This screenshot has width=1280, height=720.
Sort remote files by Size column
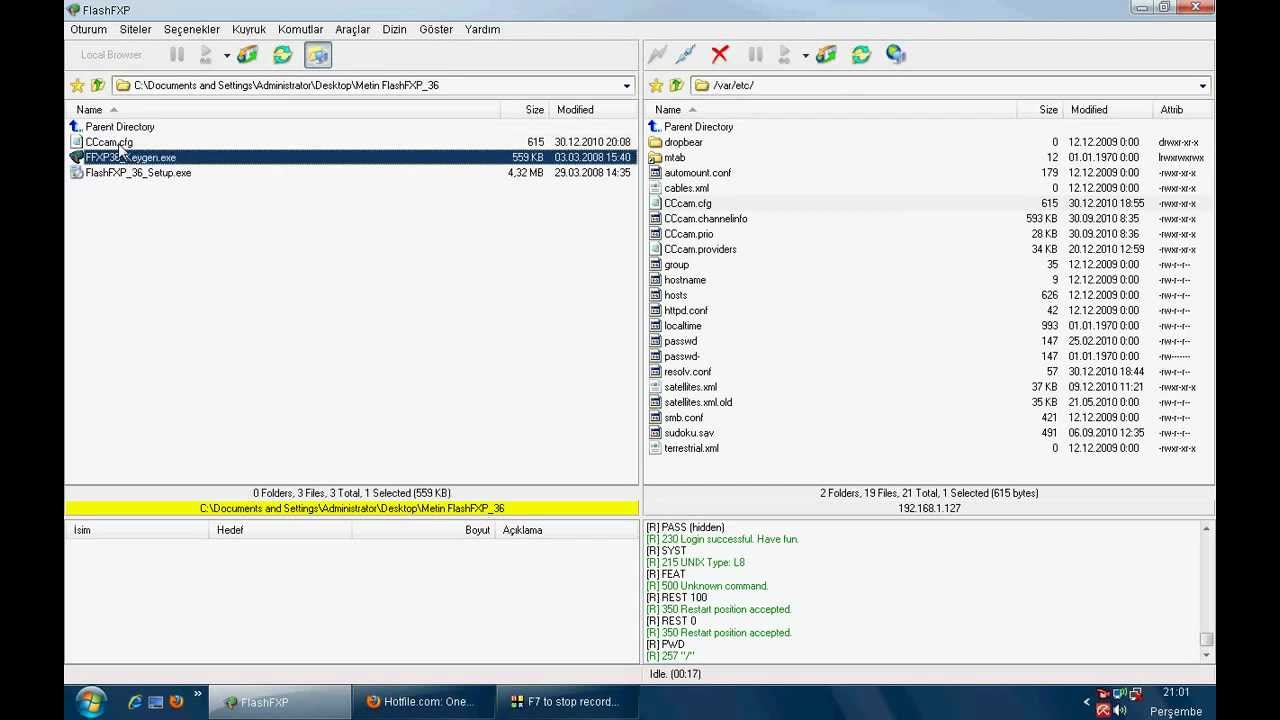coord(1040,110)
